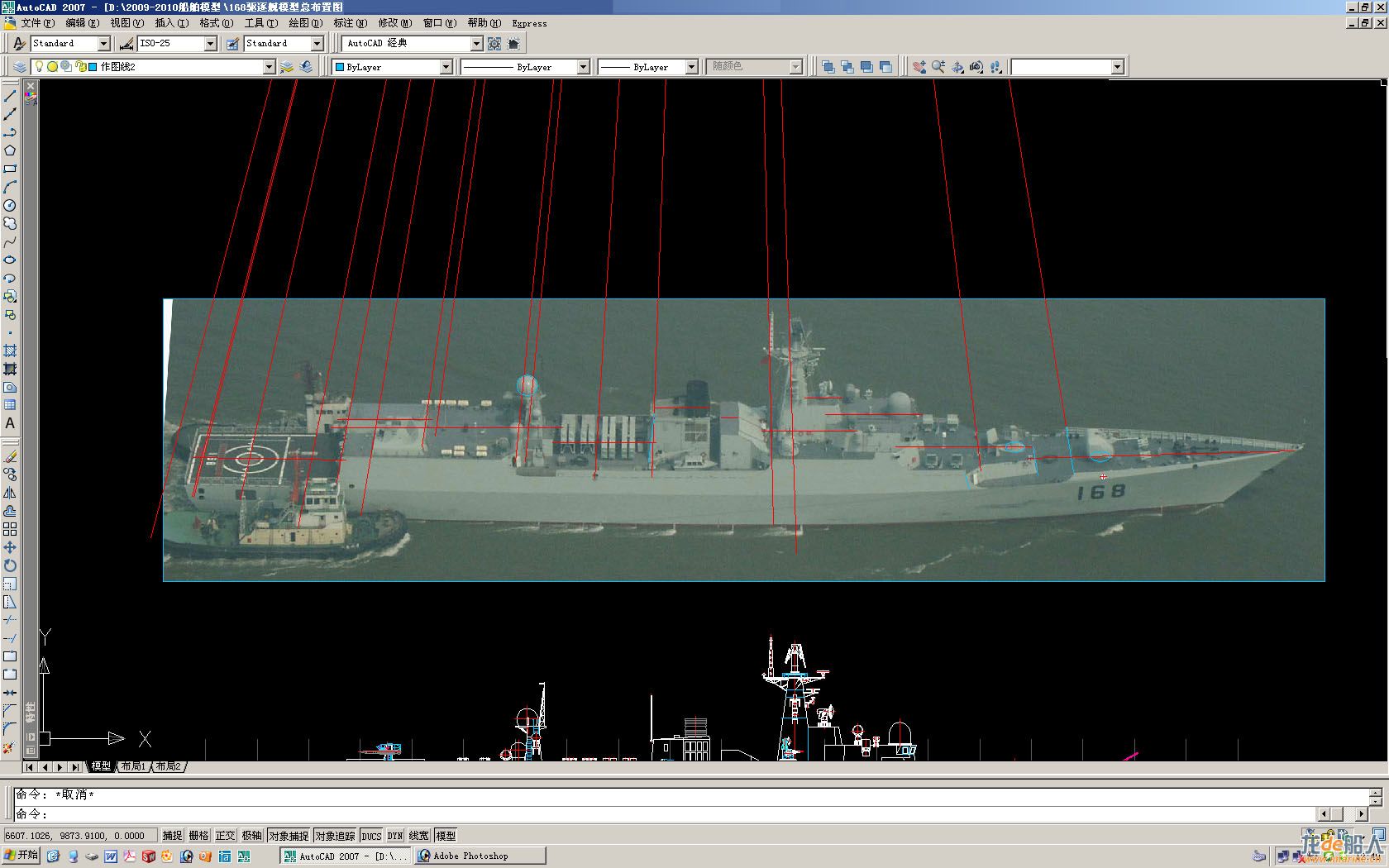Screen dimensions: 1389x868
Task: Select the Move tool
Action: pos(10,547)
